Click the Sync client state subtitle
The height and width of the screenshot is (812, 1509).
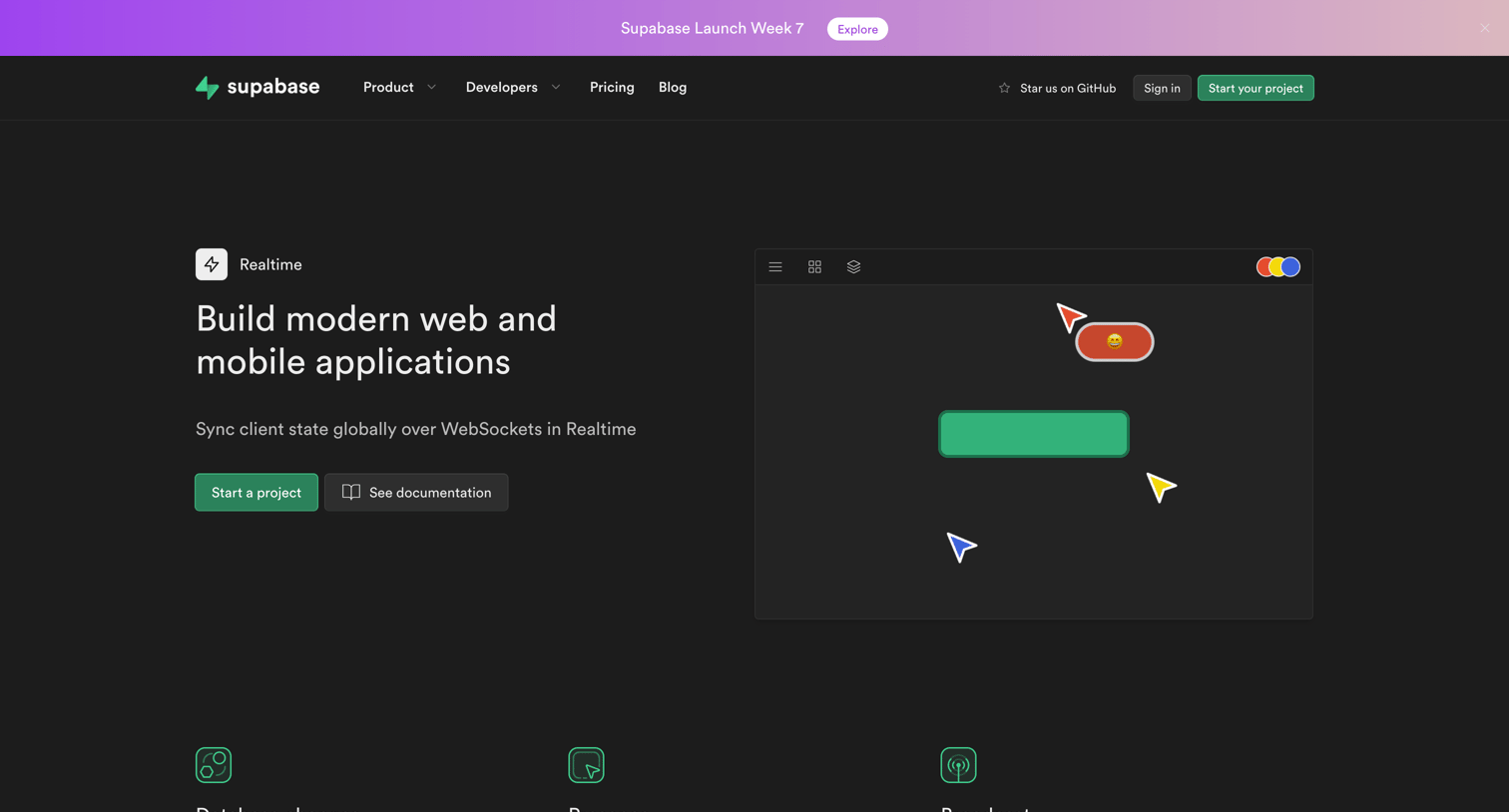(416, 429)
